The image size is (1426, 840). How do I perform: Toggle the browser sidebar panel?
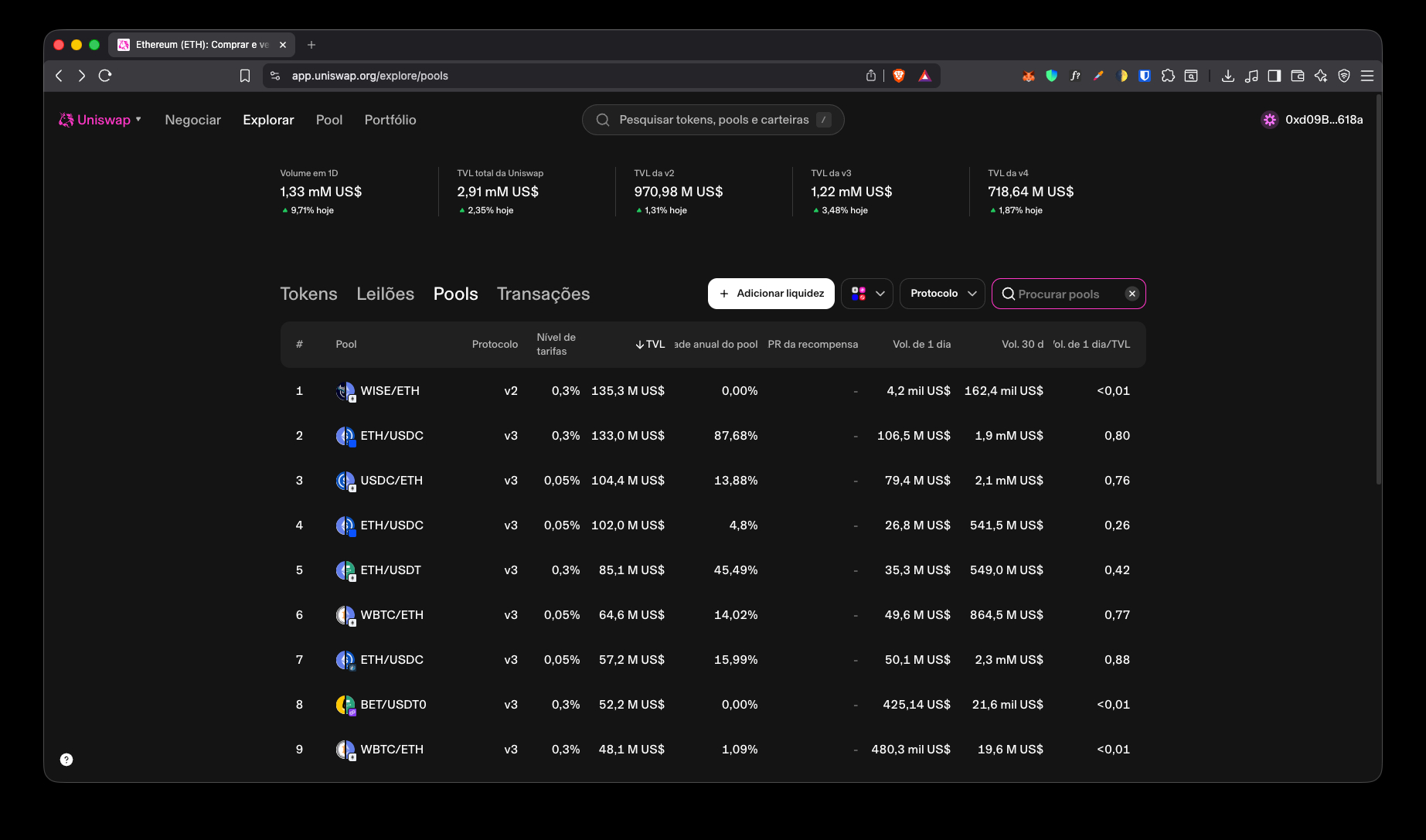(1275, 76)
